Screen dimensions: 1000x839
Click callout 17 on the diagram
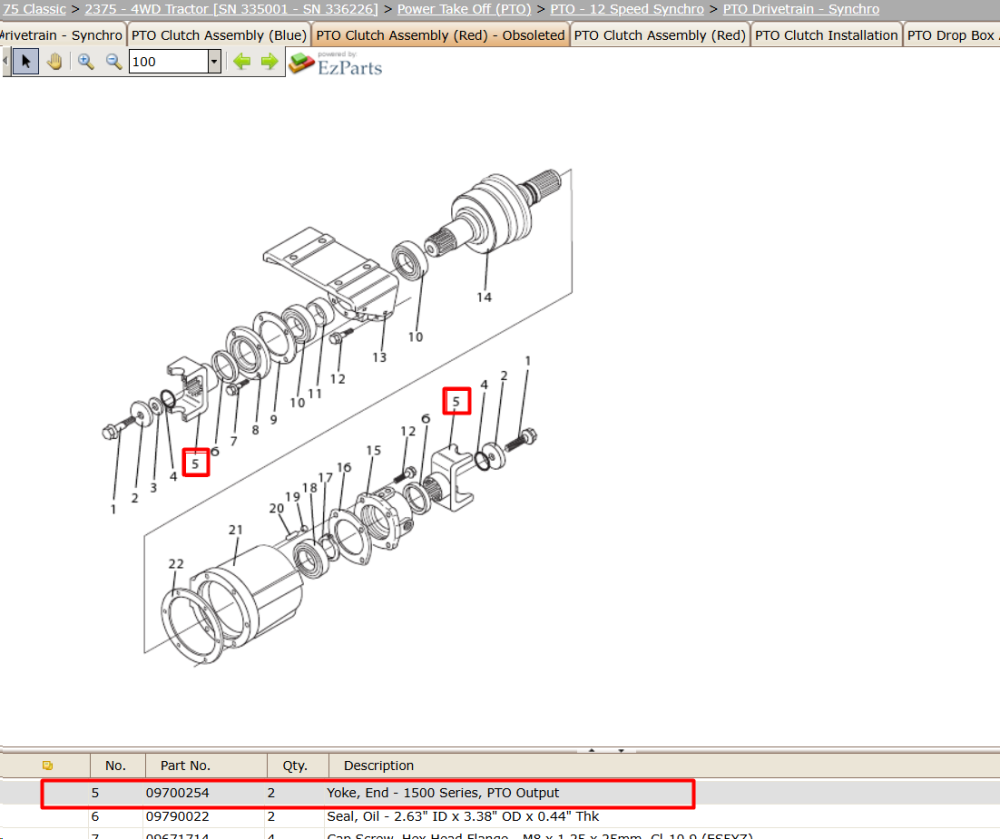pyautogui.click(x=326, y=478)
